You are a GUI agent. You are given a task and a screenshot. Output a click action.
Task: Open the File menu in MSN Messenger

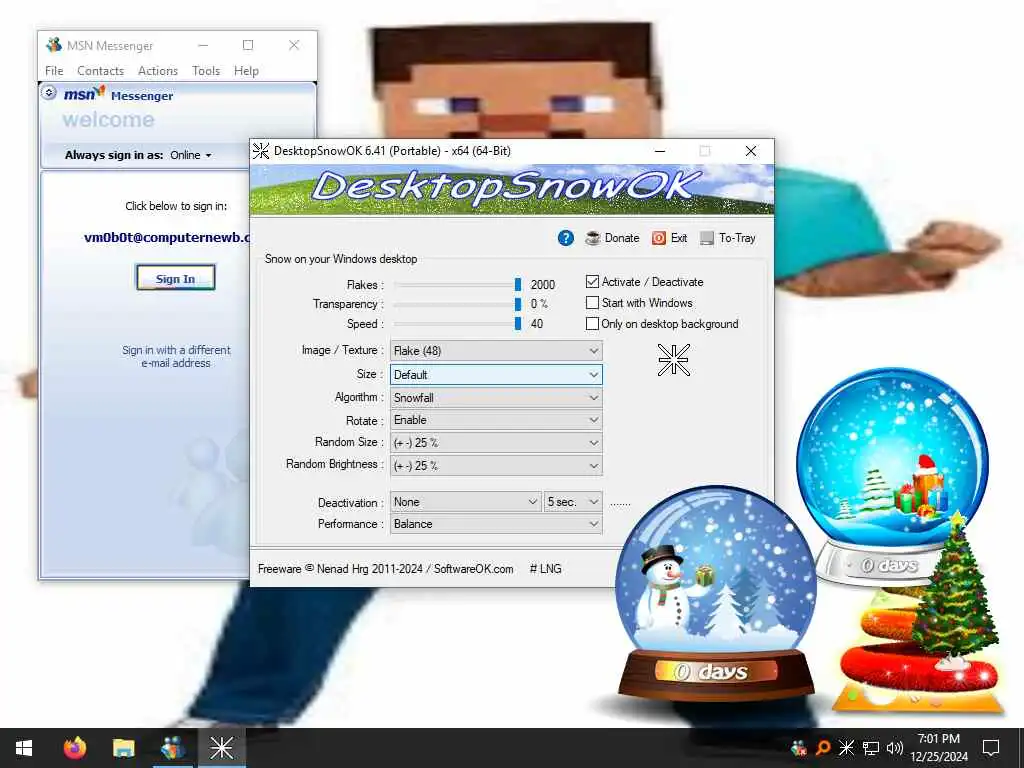pos(54,71)
